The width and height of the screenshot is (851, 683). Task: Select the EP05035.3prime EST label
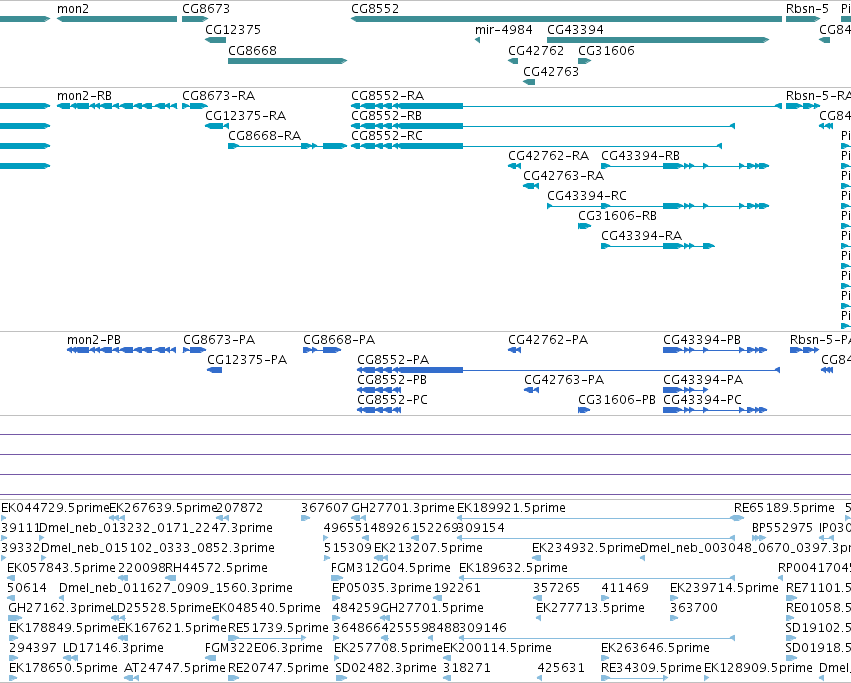(x=382, y=589)
